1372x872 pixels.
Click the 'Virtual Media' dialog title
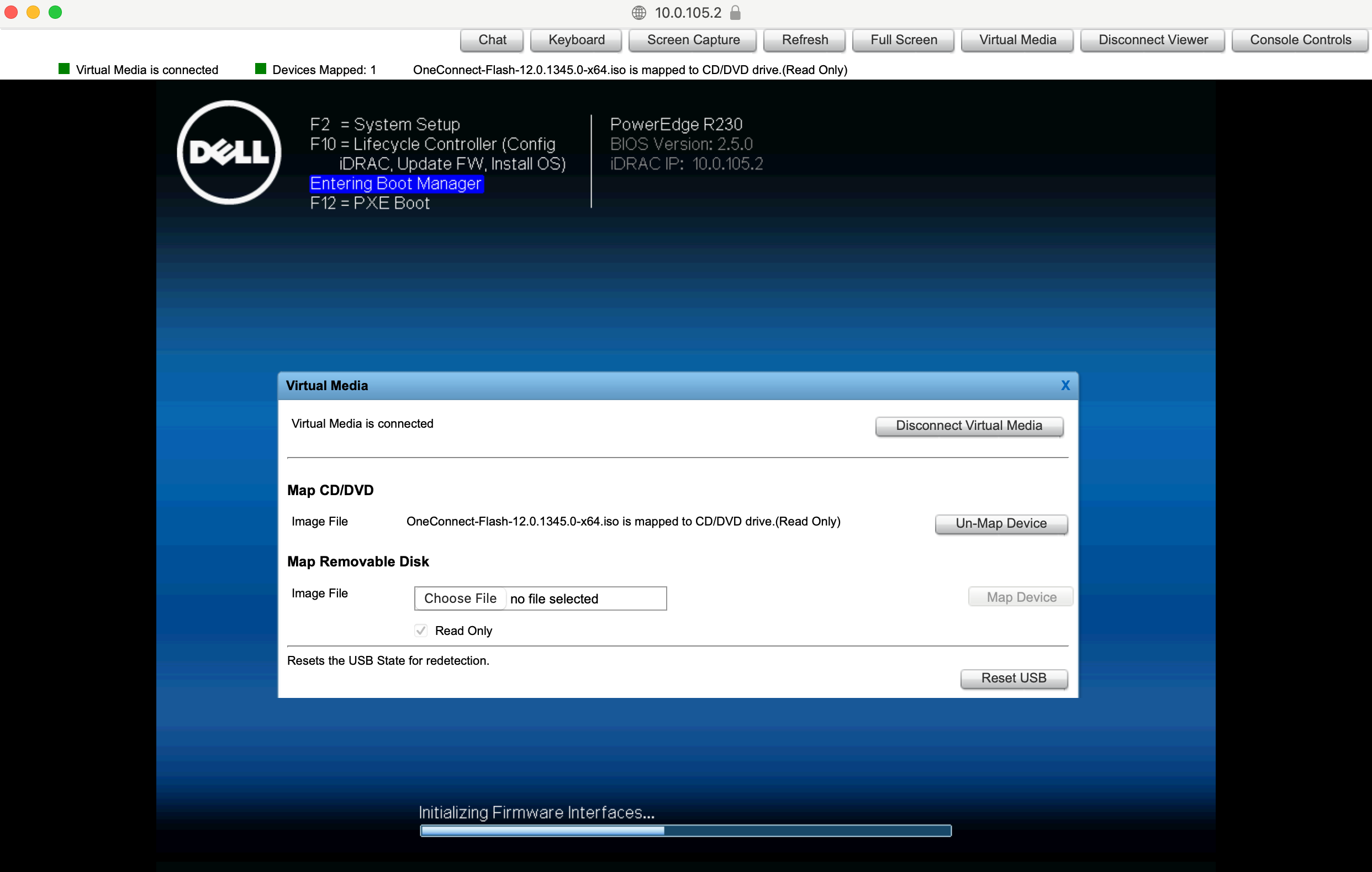[x=327, y=386]
